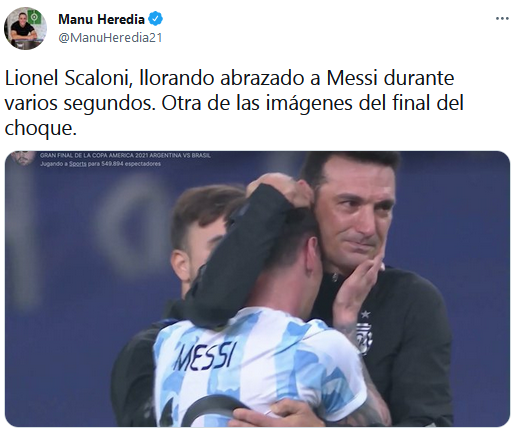The height and width of the screenshot is (434, 515).
Task: Click the words Lionel Scaloni in tweet
Action: 67,79
